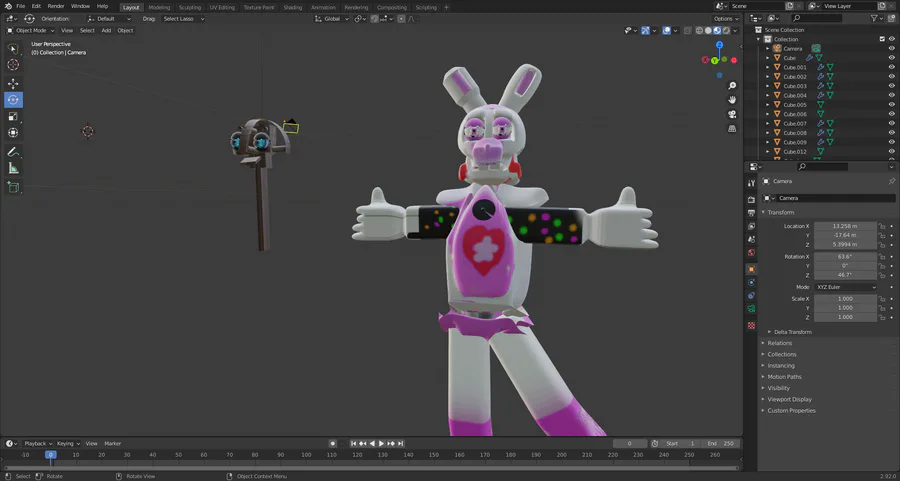Click the zoom magnifier icon in viewport
Screen dimensions: 900x481
pyautogui.click(x=732, y=86)
